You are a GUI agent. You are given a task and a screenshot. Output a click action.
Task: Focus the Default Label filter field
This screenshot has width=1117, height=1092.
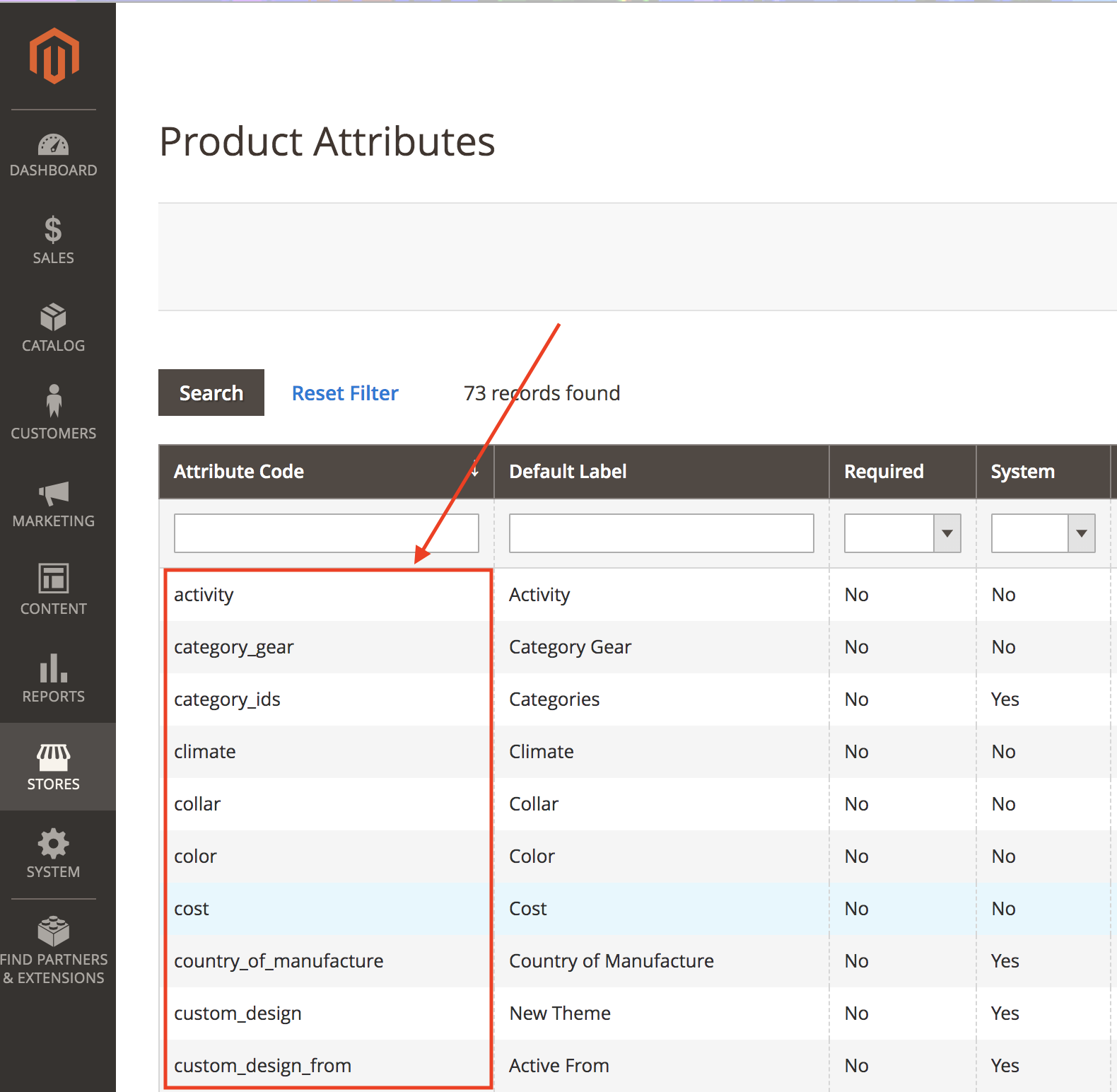(x=661, y=533)
